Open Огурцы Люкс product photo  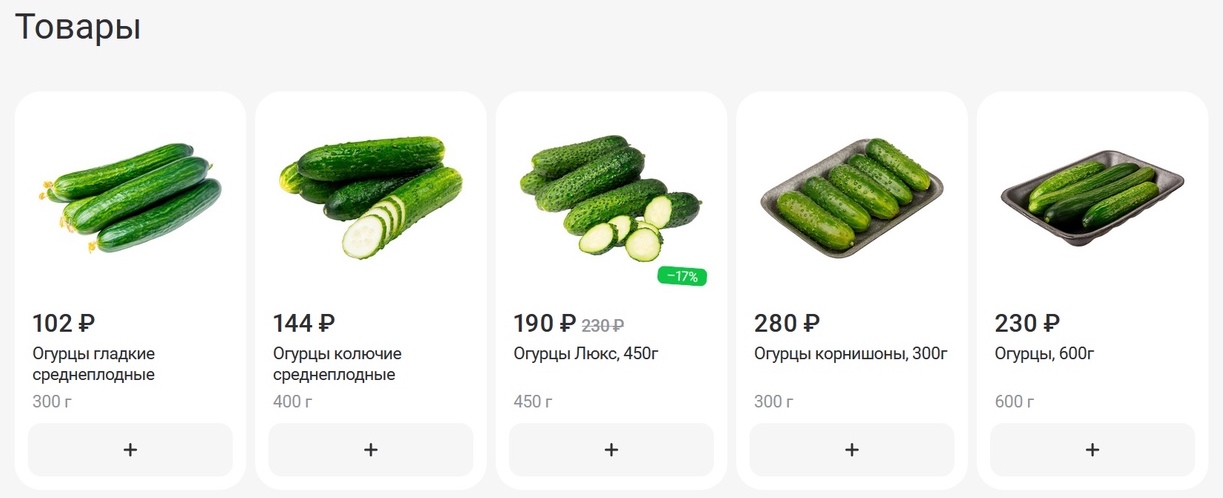tap(610, 196)
